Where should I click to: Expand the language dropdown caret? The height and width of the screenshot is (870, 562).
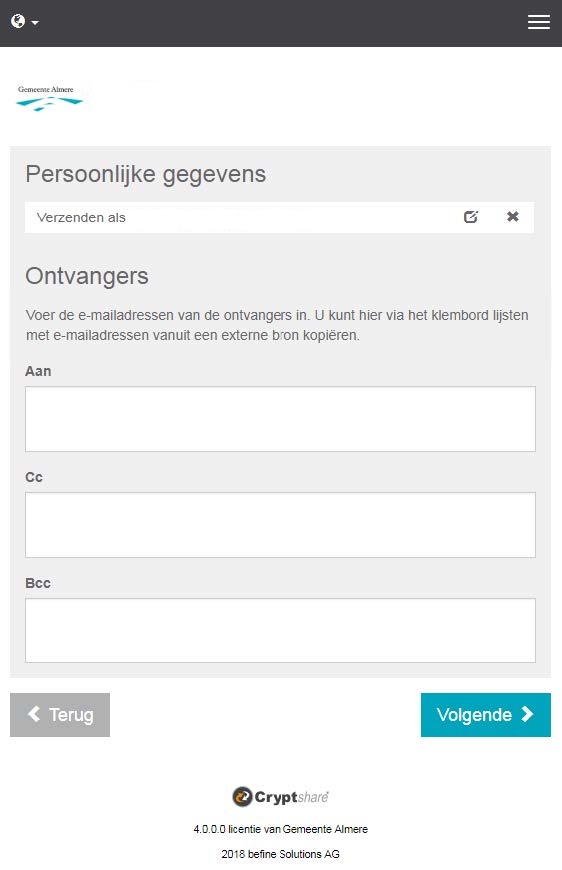(x=35, y=23)
